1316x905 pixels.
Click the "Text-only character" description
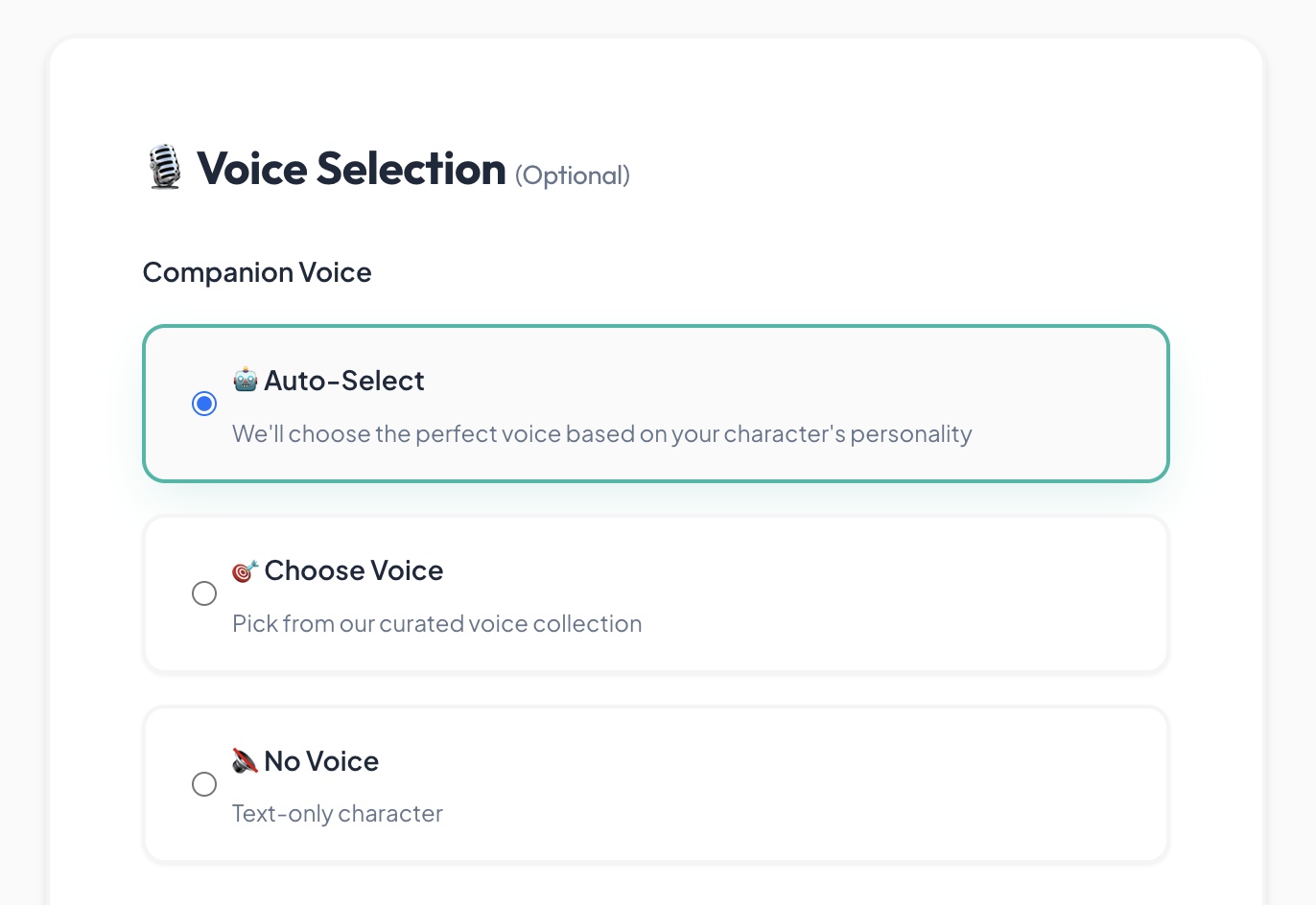338,814
